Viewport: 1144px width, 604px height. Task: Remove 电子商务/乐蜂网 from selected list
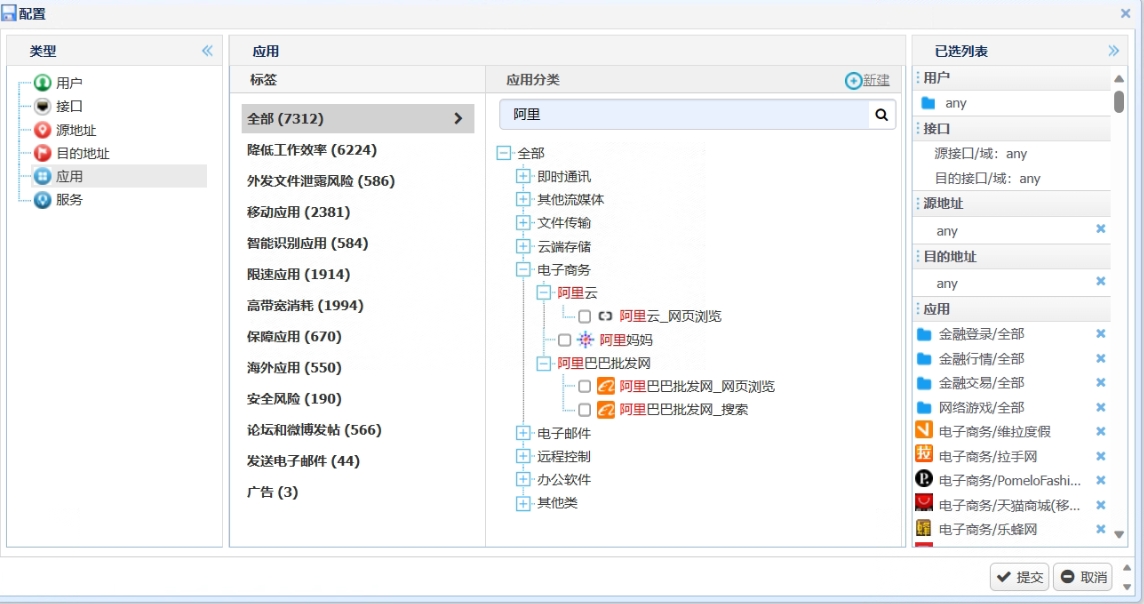click(x=1100, y=529)
